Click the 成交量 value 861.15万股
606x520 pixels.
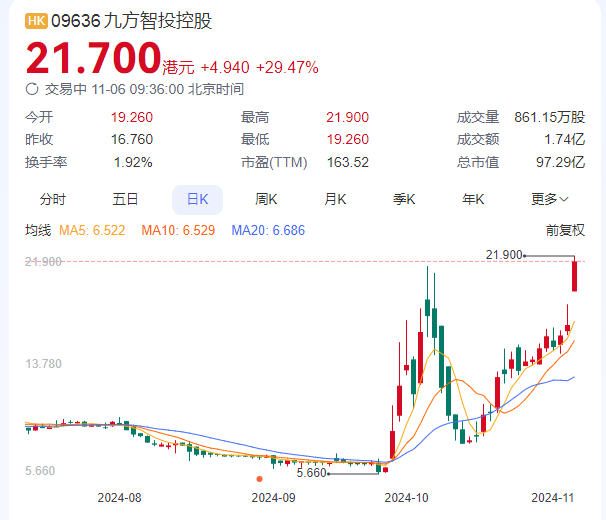[550, 117]
